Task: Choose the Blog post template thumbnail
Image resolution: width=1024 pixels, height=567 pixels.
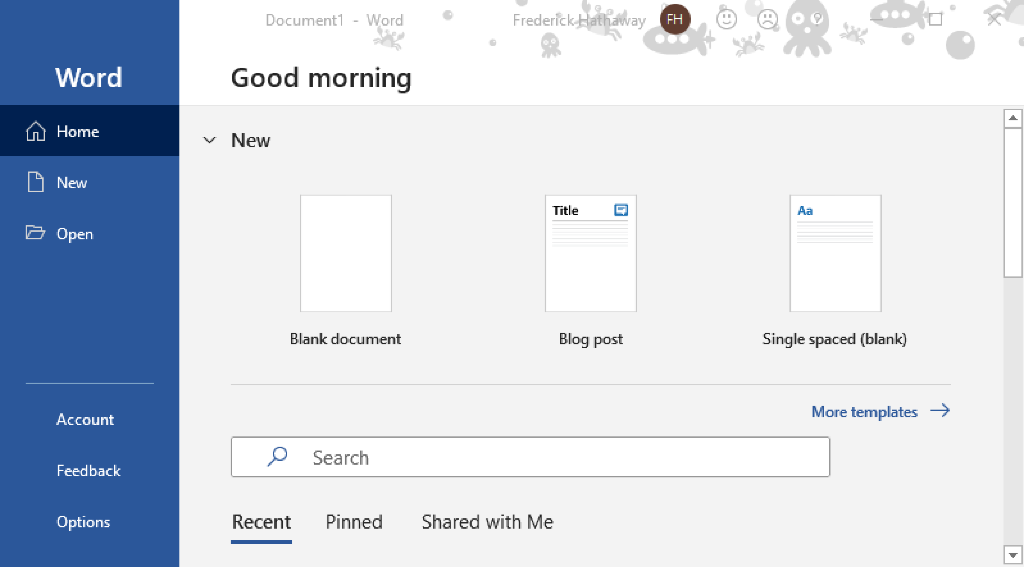Action: tap(590, 253)
